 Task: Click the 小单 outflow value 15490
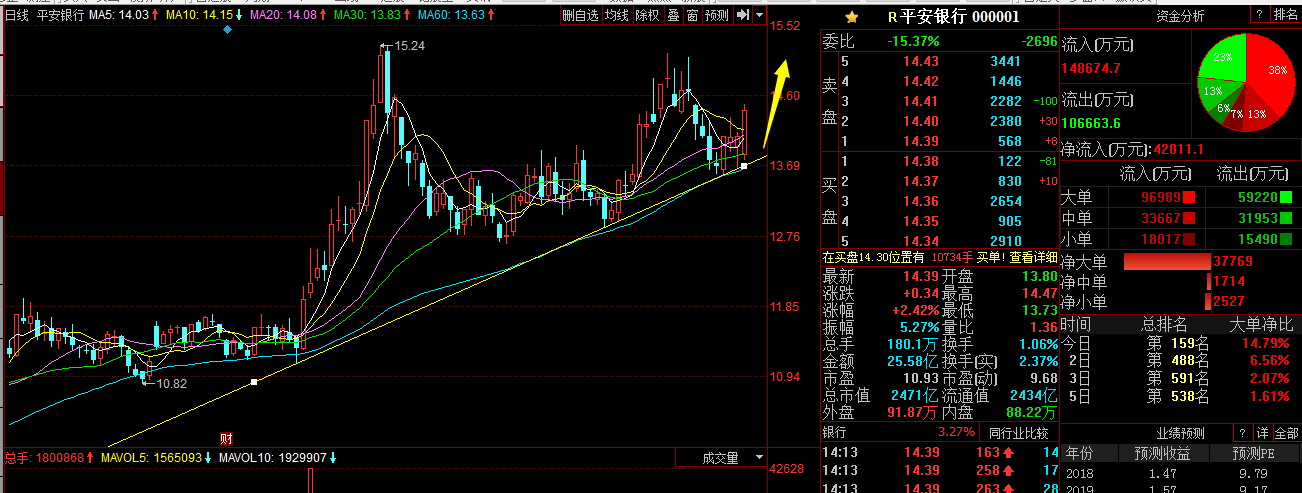pyautogui.click(x=1259, y=238)
